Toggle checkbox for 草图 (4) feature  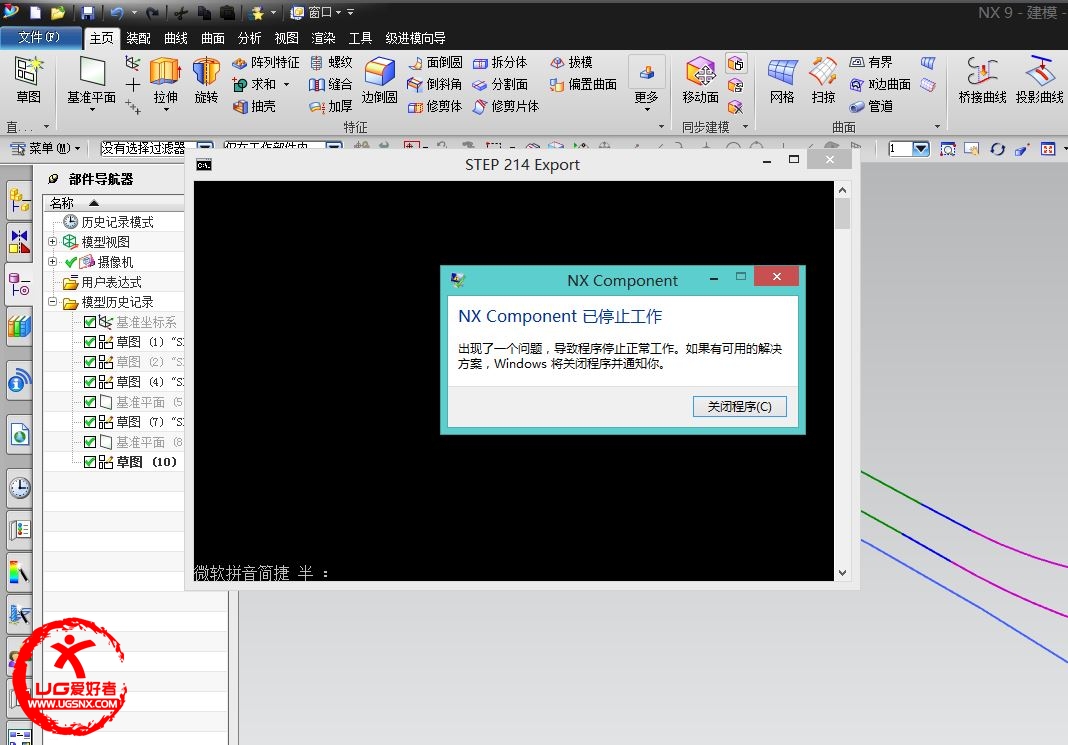pos(90,382)
